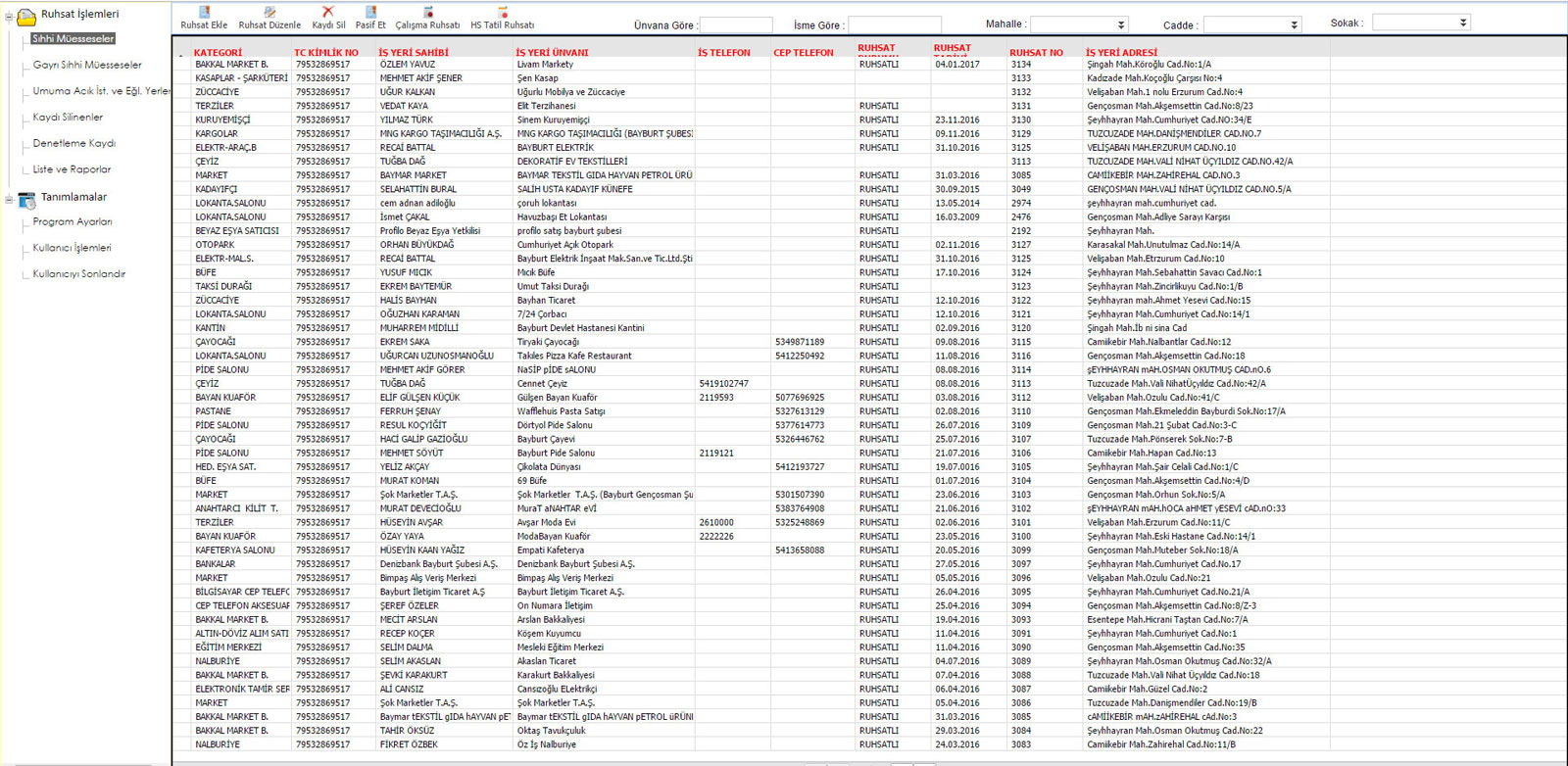Open the Sokak dropdown
The width and height of the screenshot is (1568, 766).
(1463, 23)
